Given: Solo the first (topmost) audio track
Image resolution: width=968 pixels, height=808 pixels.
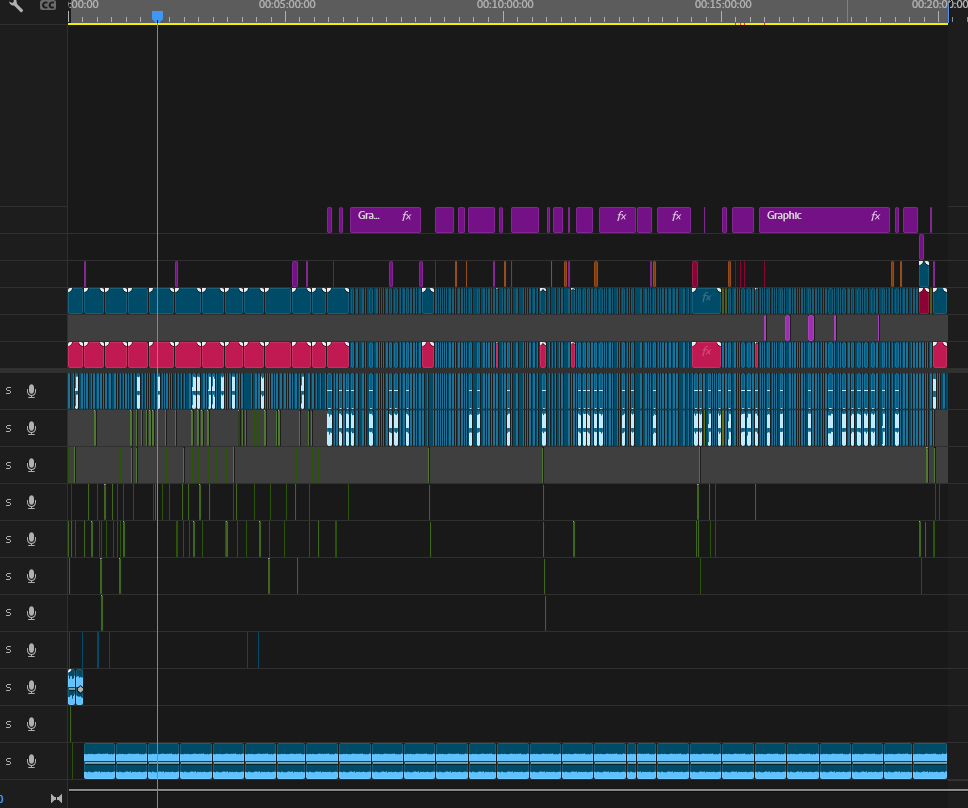Looking at the screenshot, I should click(9, 391).
